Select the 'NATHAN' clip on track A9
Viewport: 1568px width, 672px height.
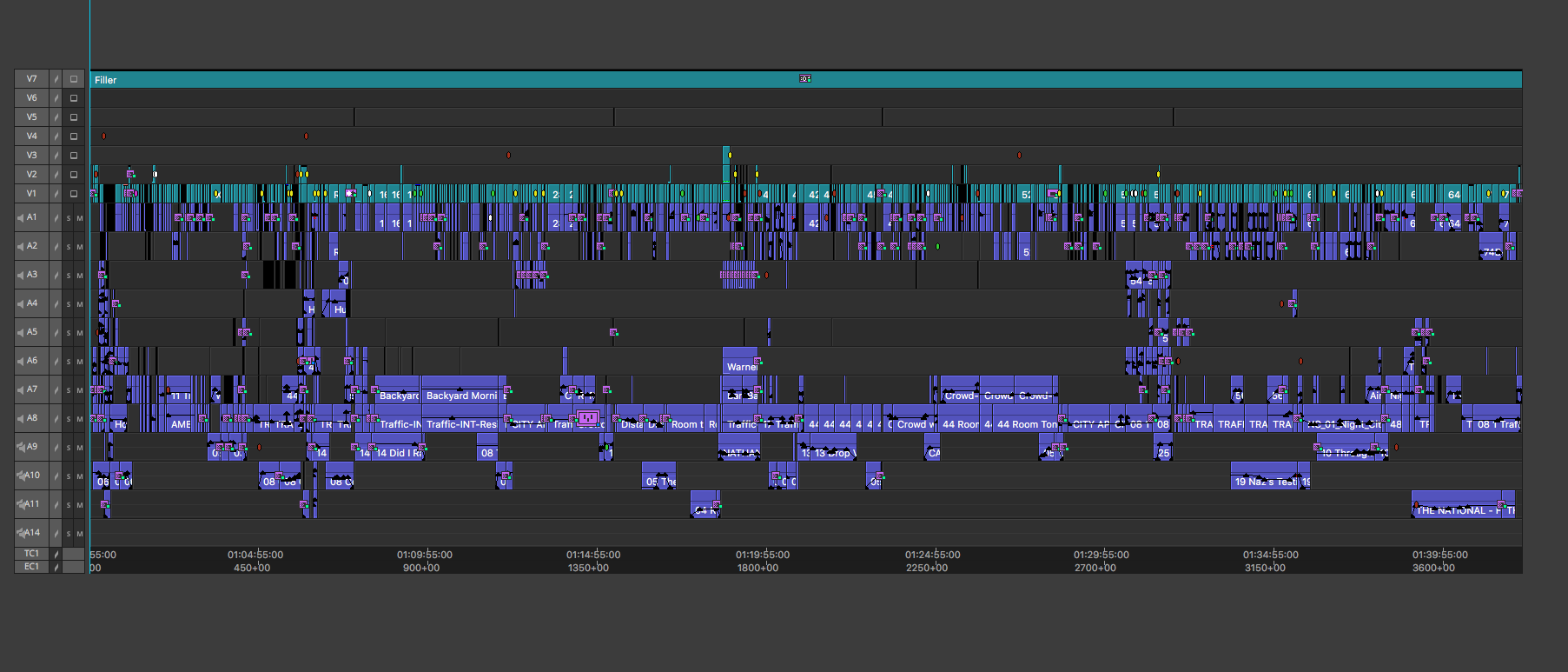(x=739, y=447)
